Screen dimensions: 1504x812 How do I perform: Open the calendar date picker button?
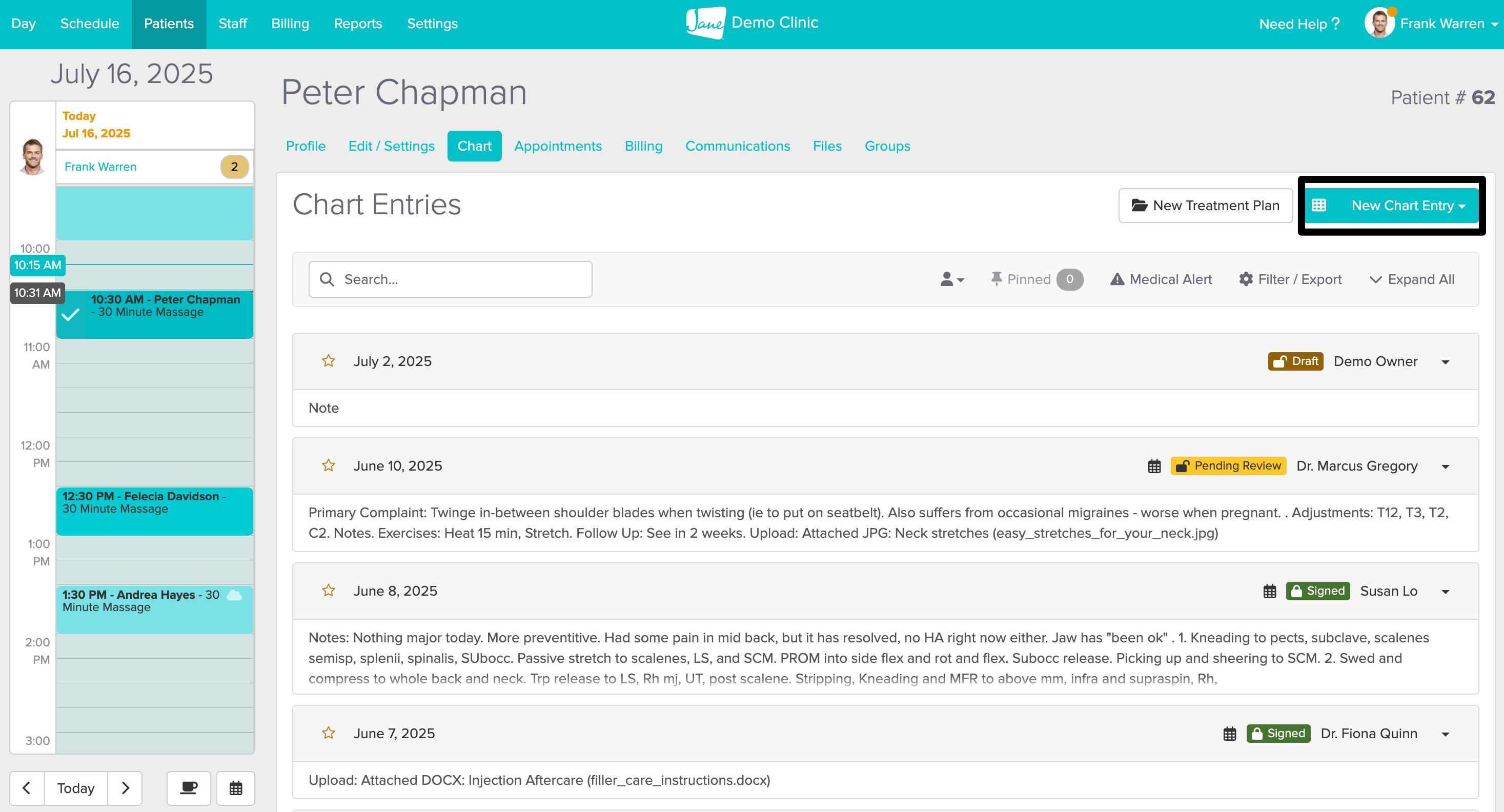[236, 788]
